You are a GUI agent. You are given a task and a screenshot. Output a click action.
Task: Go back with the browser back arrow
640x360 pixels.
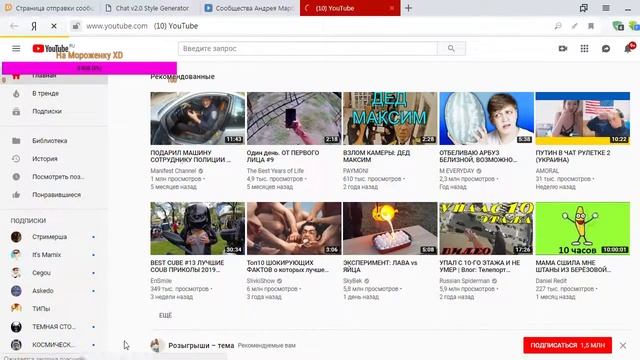(x=14, y=26)
